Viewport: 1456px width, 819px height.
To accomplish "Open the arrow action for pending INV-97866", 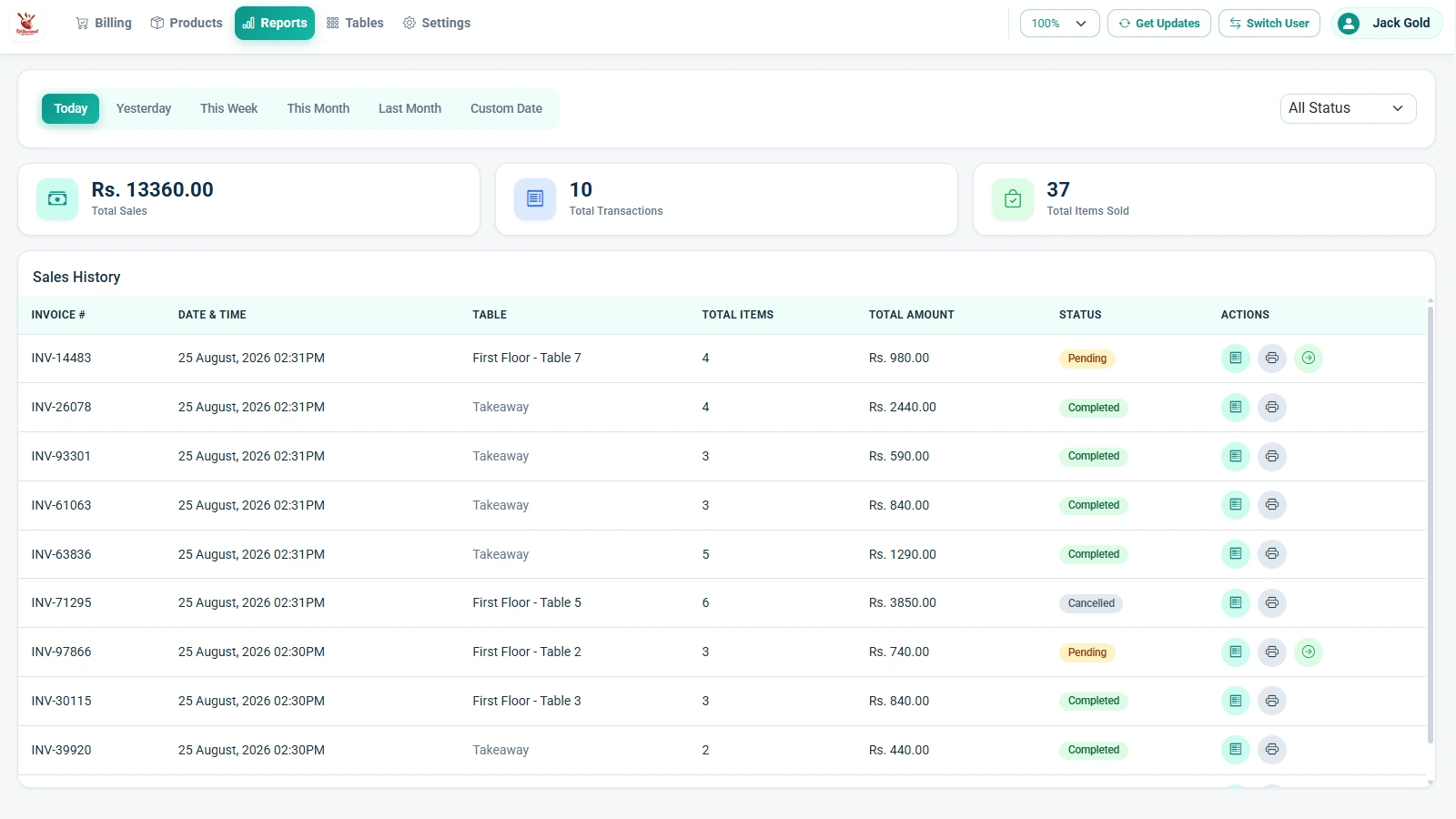I will (1308, 652).
